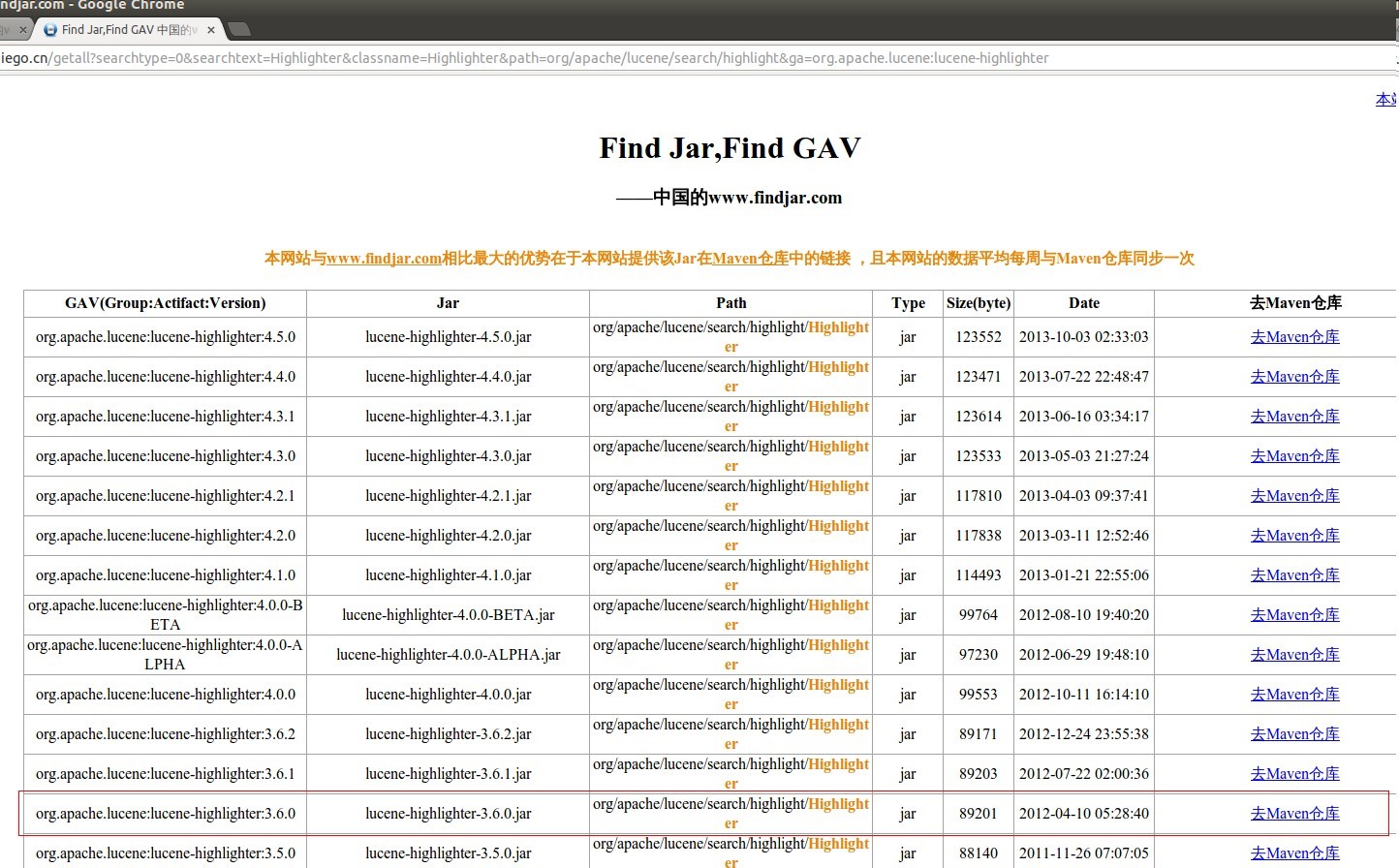
Task: Click the Find Jar favicon on the active tab
Action: coord(49,29)
